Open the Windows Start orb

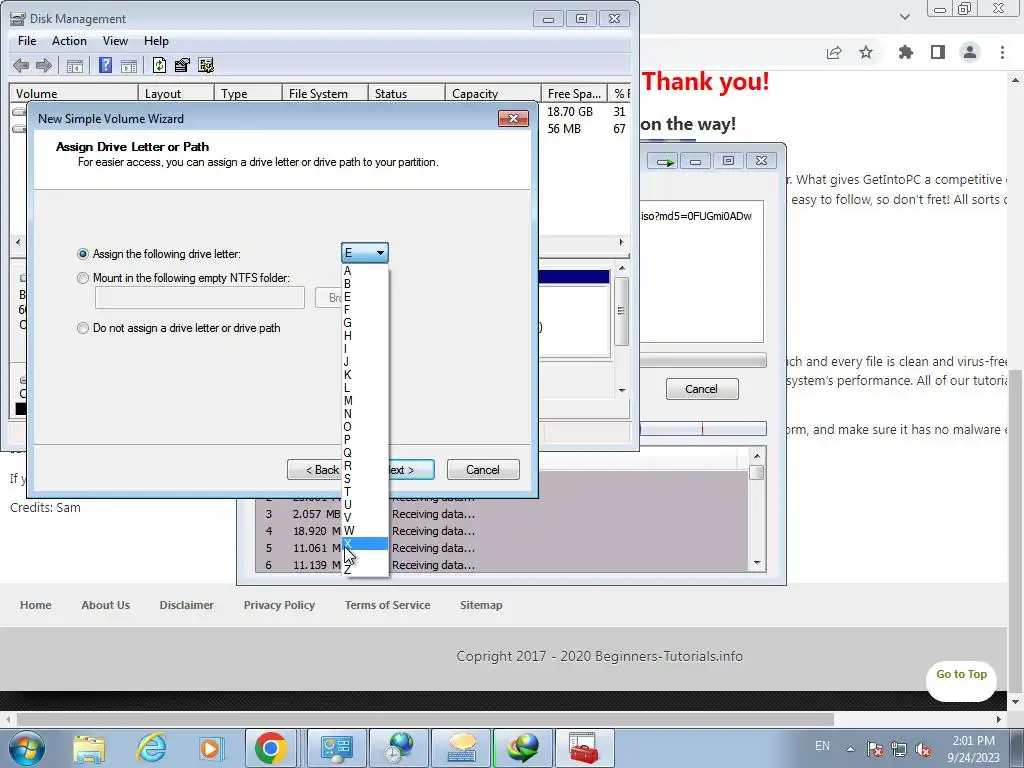coord(27,748)
